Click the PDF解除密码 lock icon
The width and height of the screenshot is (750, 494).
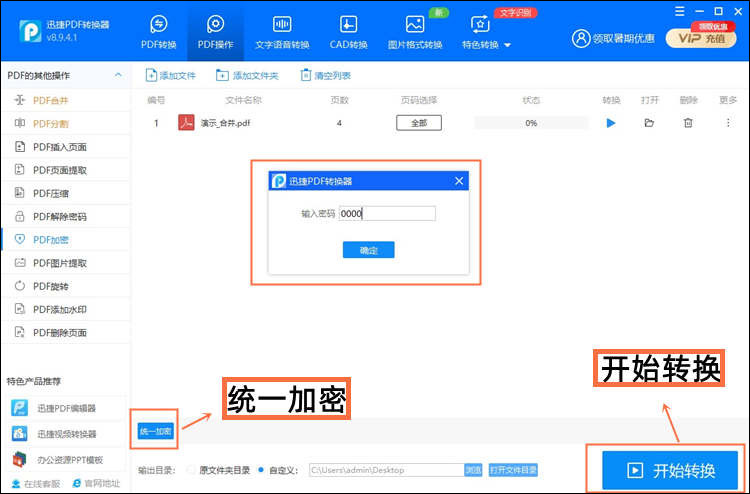coord(20,216)
